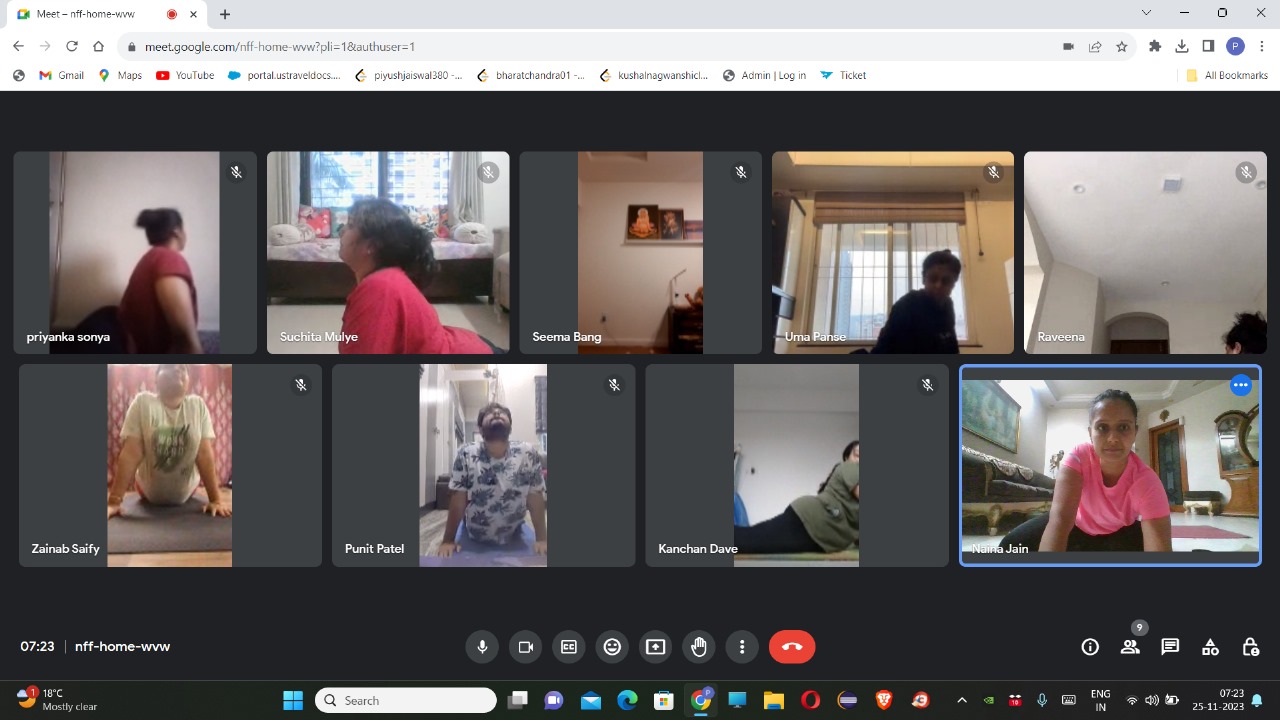The height and width of the screenshot is (720, 1280).
Task: Toggle the microphone on or off
Action: point(482,647)
